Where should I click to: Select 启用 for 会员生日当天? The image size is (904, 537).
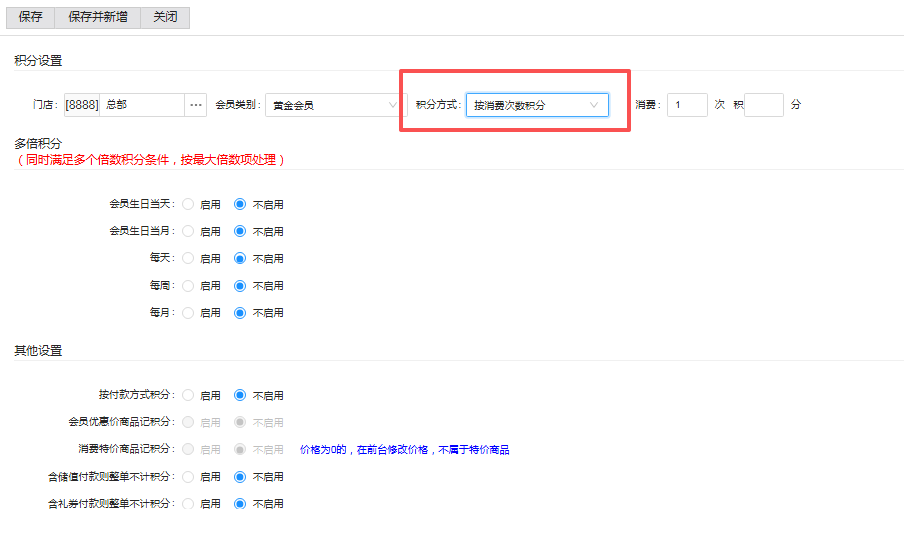tap(188, 204)
